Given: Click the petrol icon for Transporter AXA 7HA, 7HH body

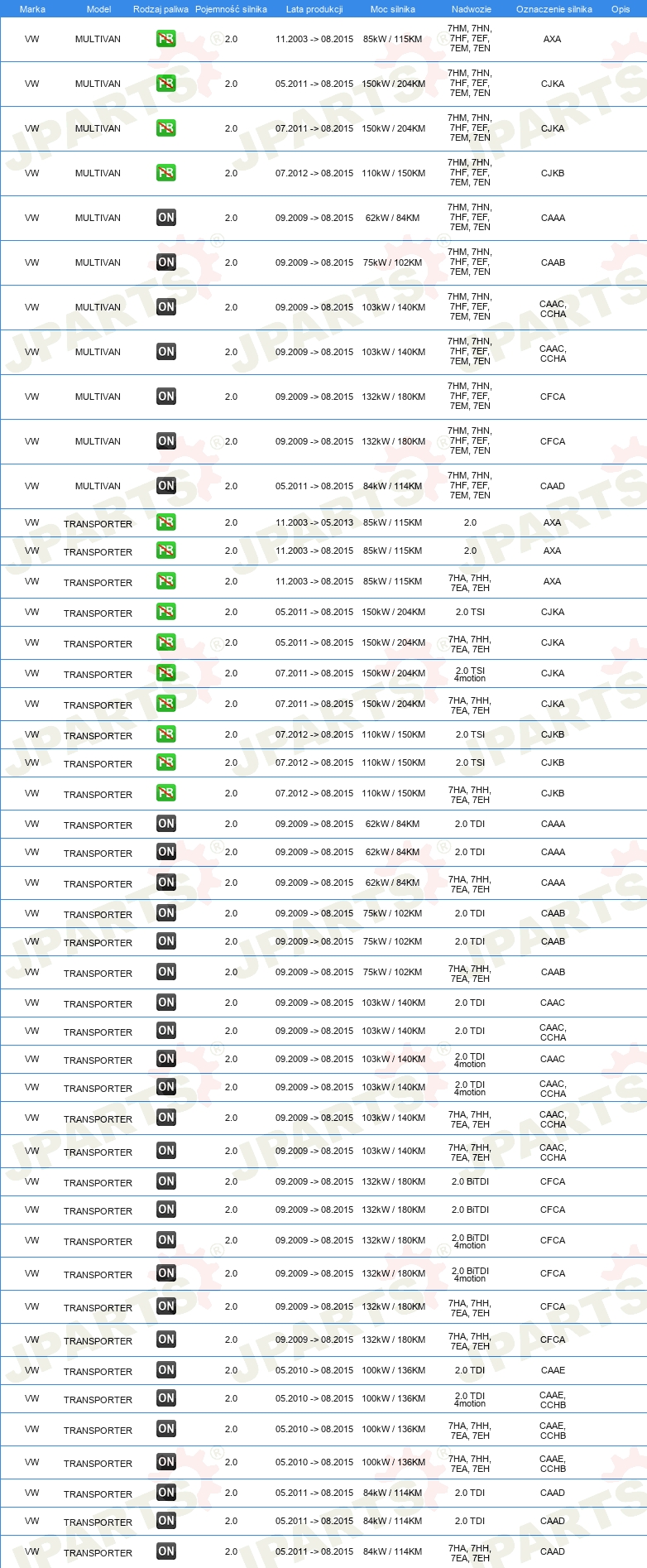Looking at the screenshot, I should pos(166,581).
